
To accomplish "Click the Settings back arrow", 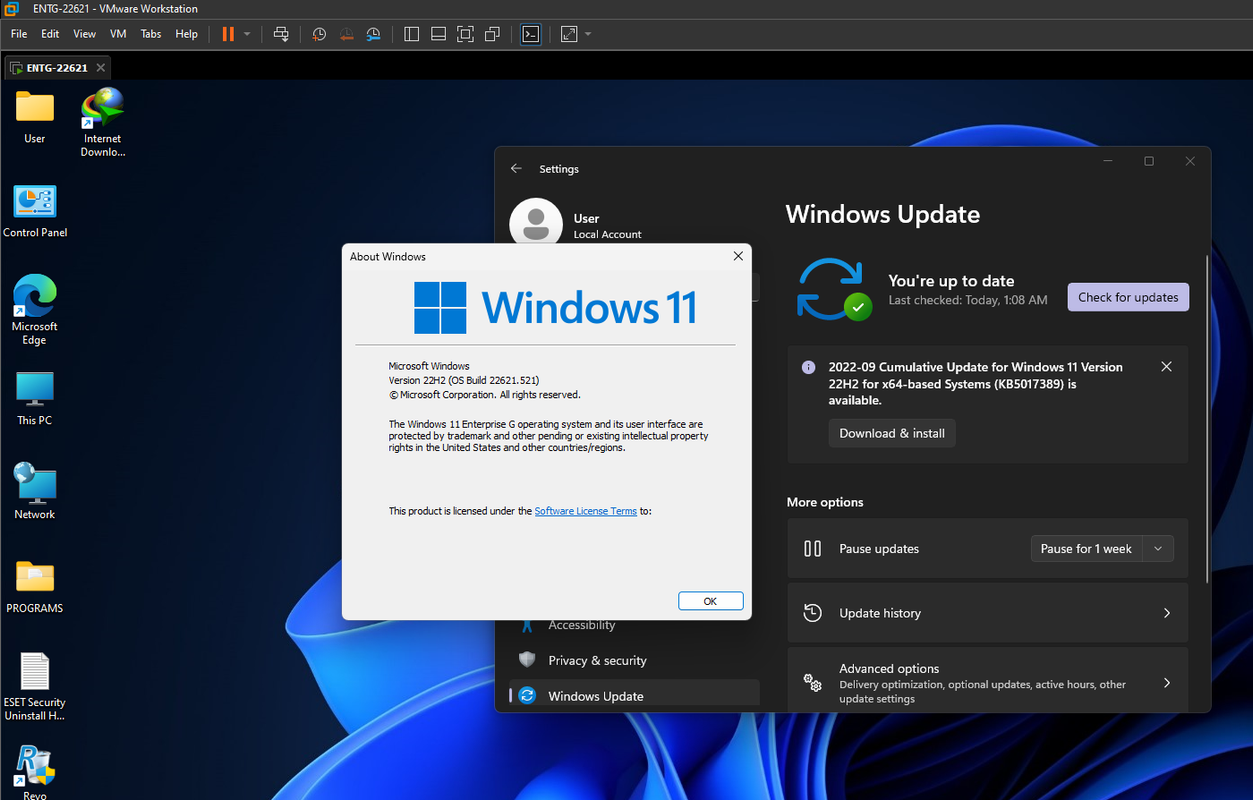I will 516,169.
